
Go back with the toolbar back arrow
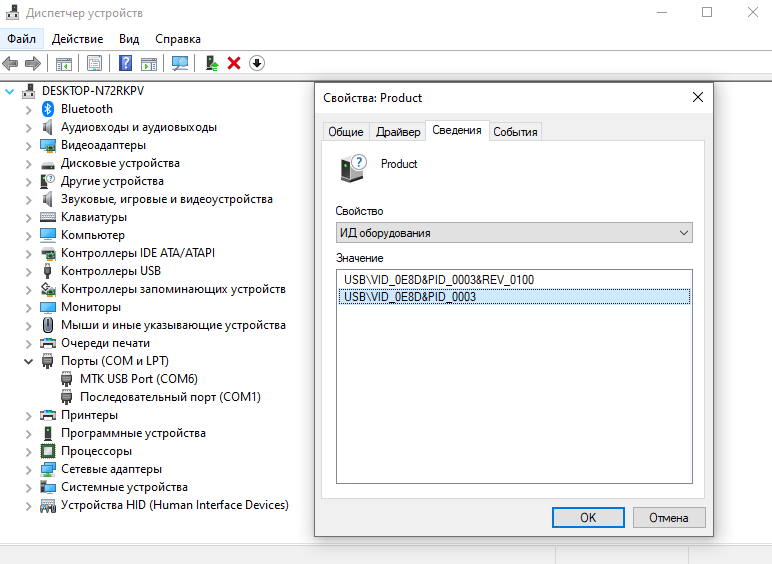10,63
